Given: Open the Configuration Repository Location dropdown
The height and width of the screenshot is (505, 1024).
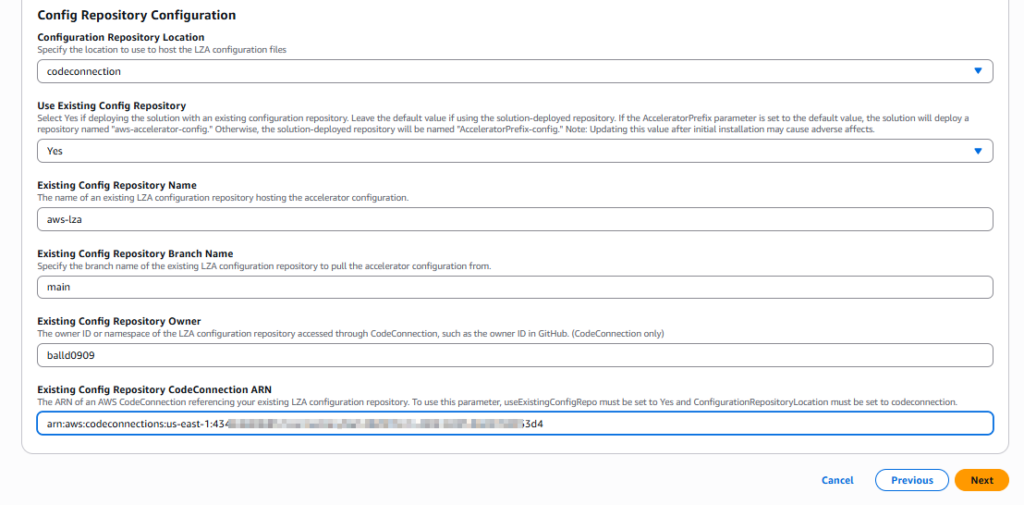Looking at the screenshot, I should click(x=500, y=71).
